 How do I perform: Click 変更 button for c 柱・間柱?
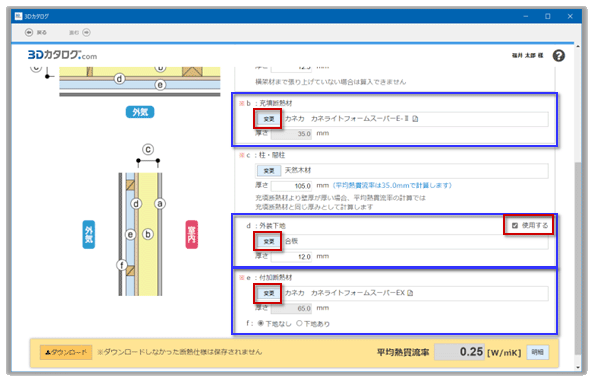[x=269, y=171]
